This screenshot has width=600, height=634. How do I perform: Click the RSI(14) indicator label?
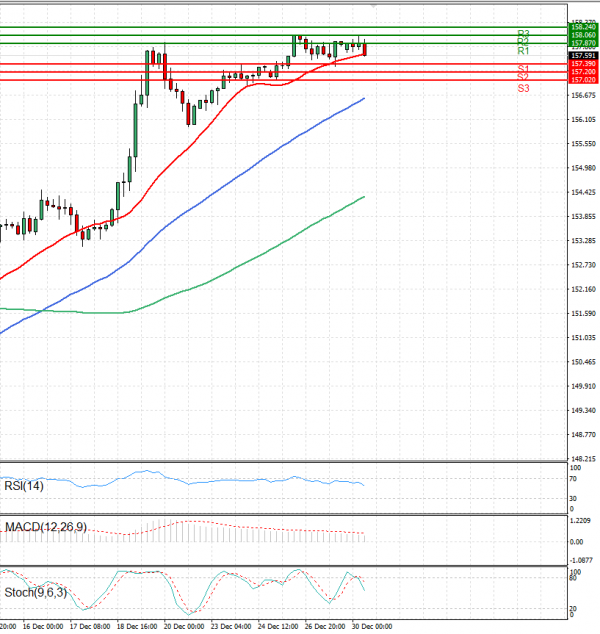[23, 486]
